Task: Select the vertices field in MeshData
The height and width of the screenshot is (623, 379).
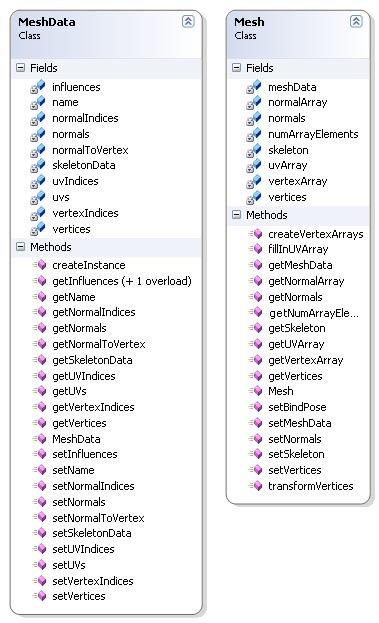Action: click(71, 229)
